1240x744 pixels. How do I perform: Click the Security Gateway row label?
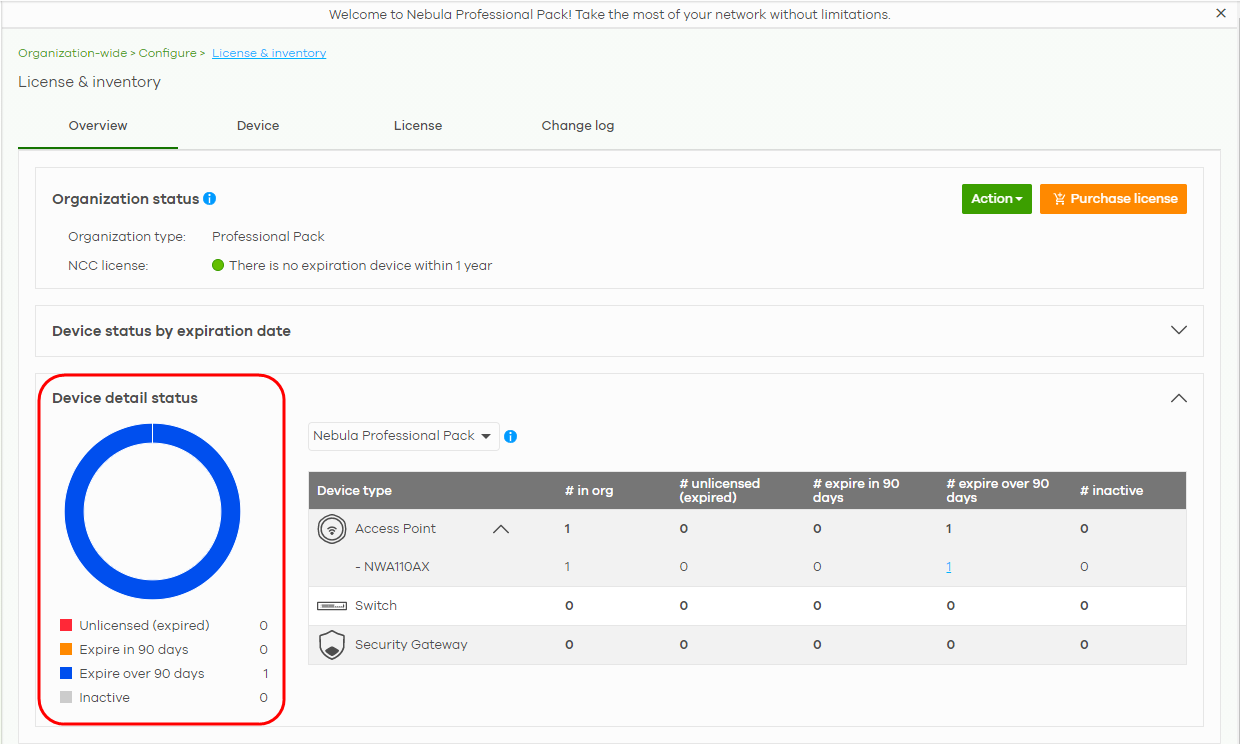411,645
